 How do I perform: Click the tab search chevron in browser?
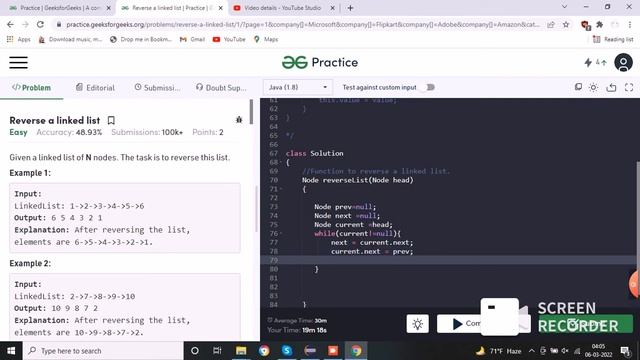[564, 7]
